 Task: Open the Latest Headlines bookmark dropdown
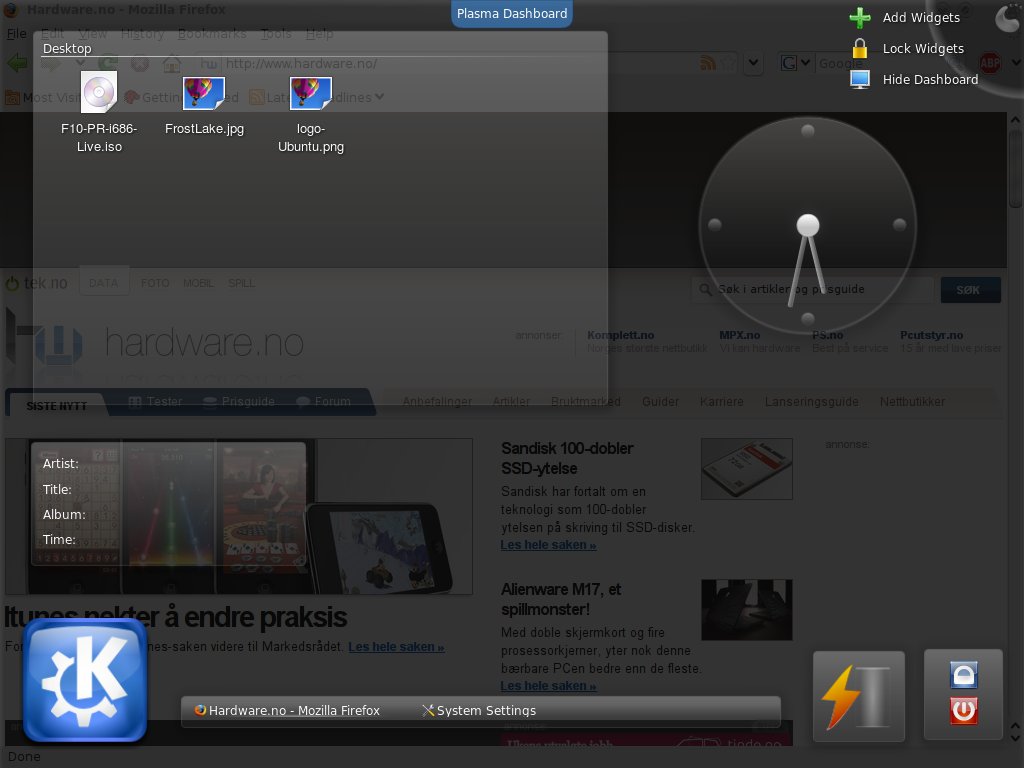(x=316, y=97)
